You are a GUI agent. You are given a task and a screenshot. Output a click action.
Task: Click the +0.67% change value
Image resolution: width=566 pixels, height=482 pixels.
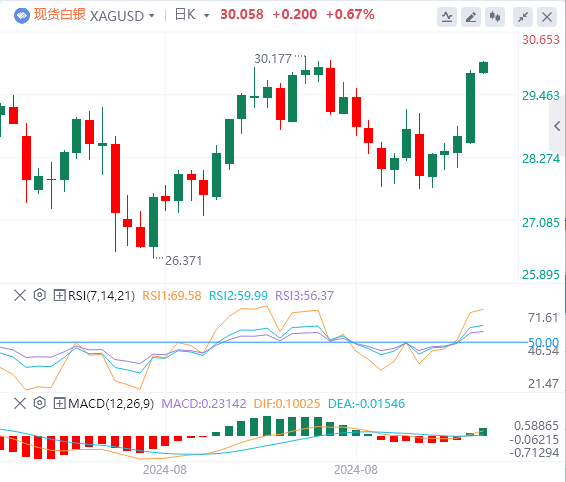pyautogui.click(x=350, y=14)
